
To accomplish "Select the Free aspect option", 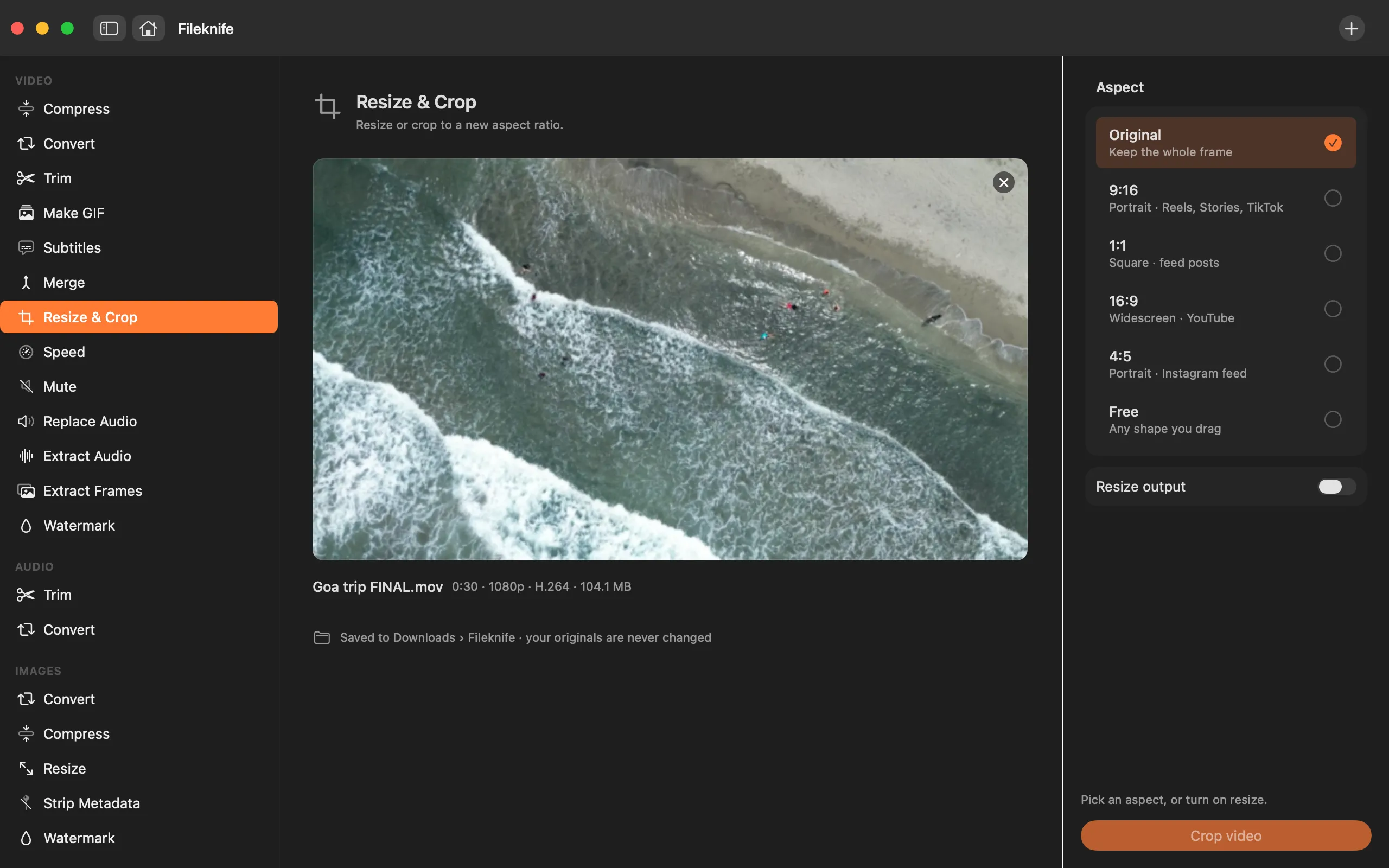I will point(1226,420).
